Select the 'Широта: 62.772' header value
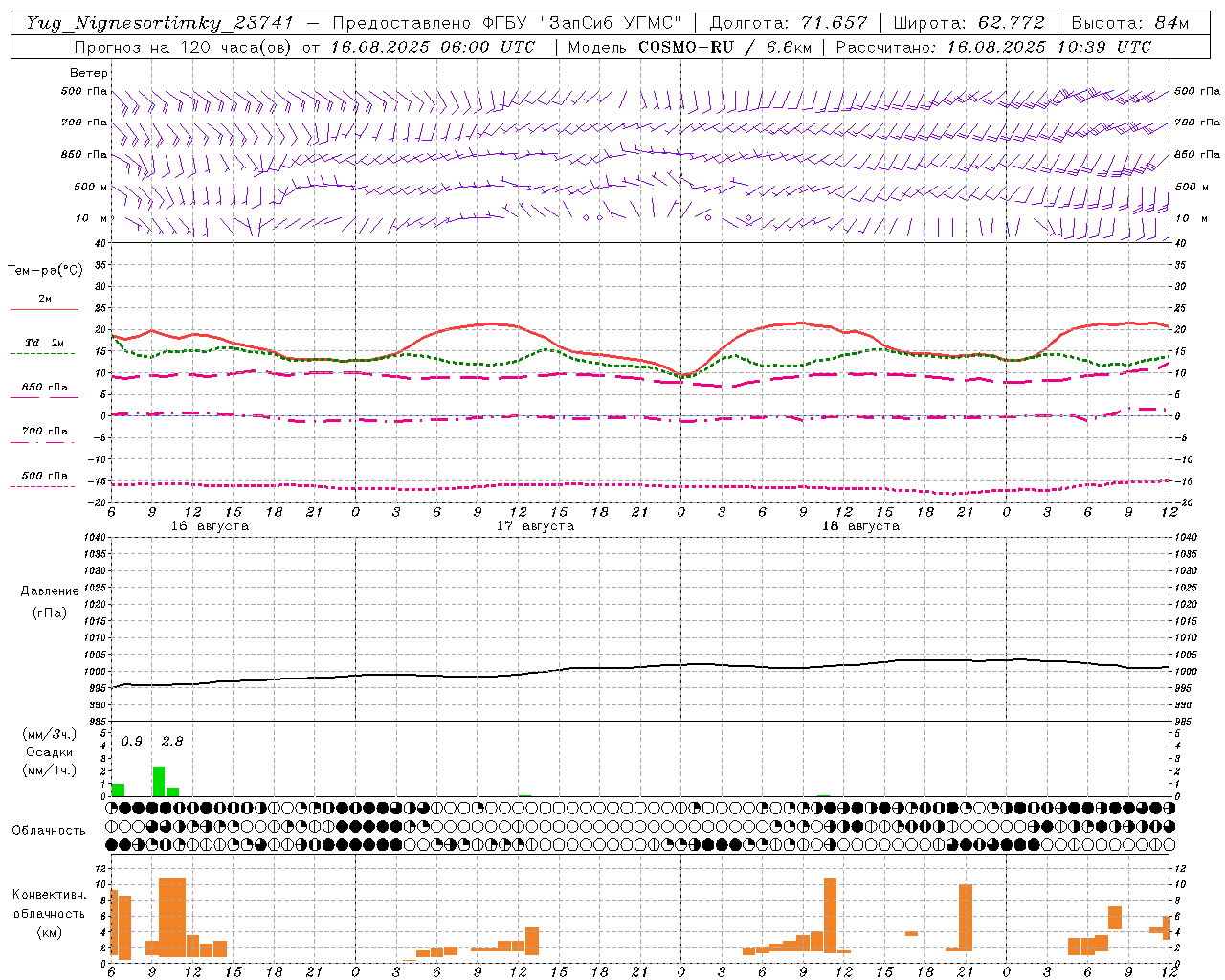The image size is (1225, 980). [969, 23]
